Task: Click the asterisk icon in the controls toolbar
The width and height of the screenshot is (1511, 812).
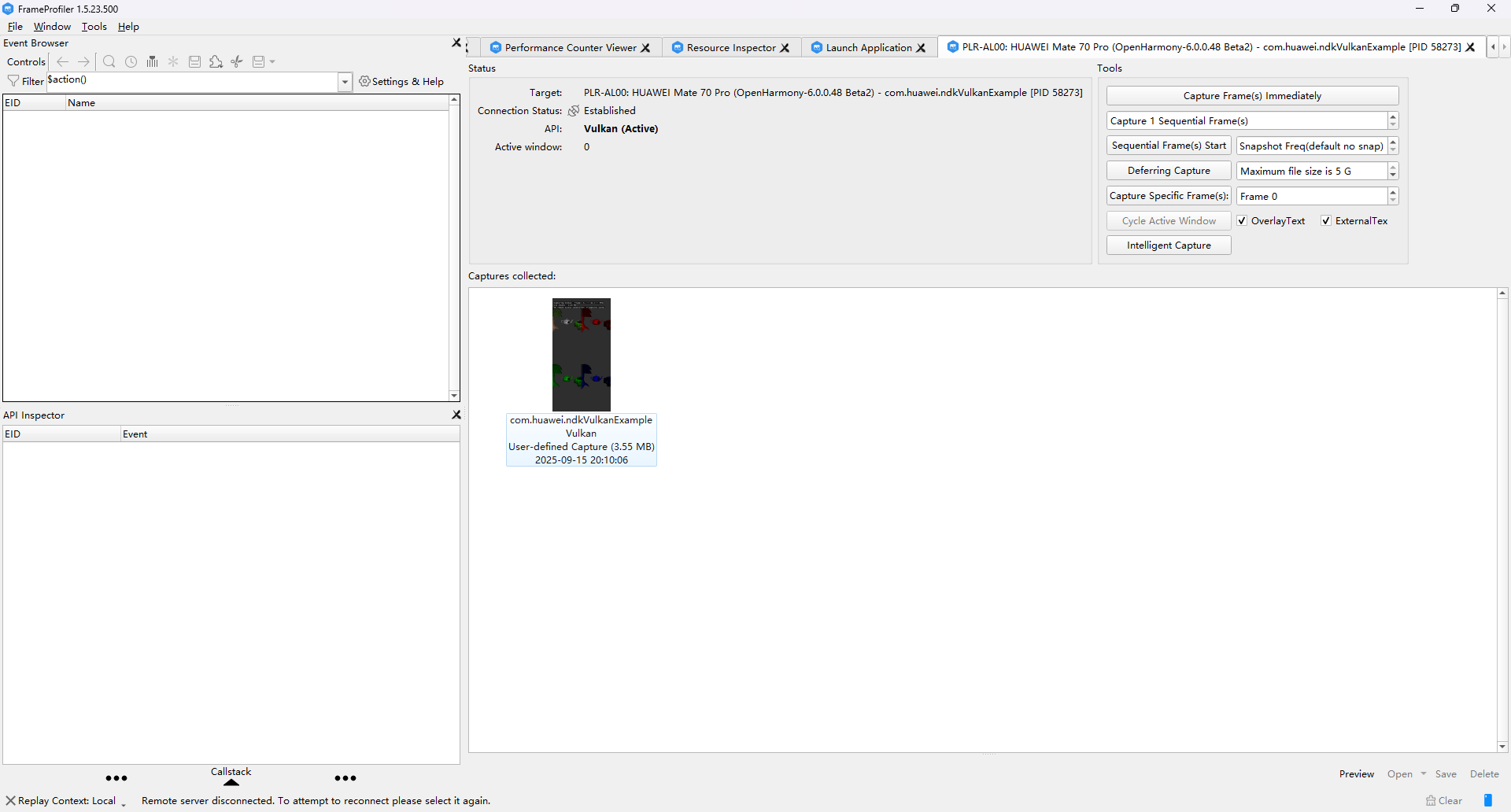Action: coord(173,61)
